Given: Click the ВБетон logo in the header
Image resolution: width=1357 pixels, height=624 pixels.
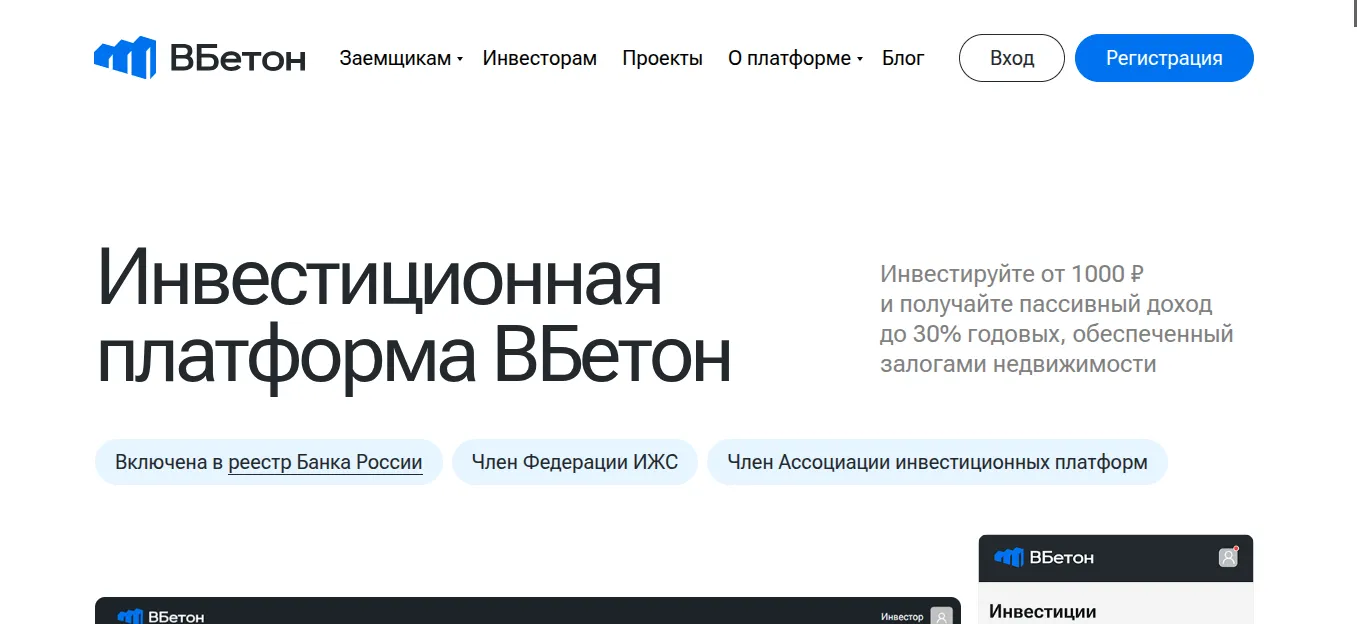Looking at the screenshot, I should click(200, 58).
